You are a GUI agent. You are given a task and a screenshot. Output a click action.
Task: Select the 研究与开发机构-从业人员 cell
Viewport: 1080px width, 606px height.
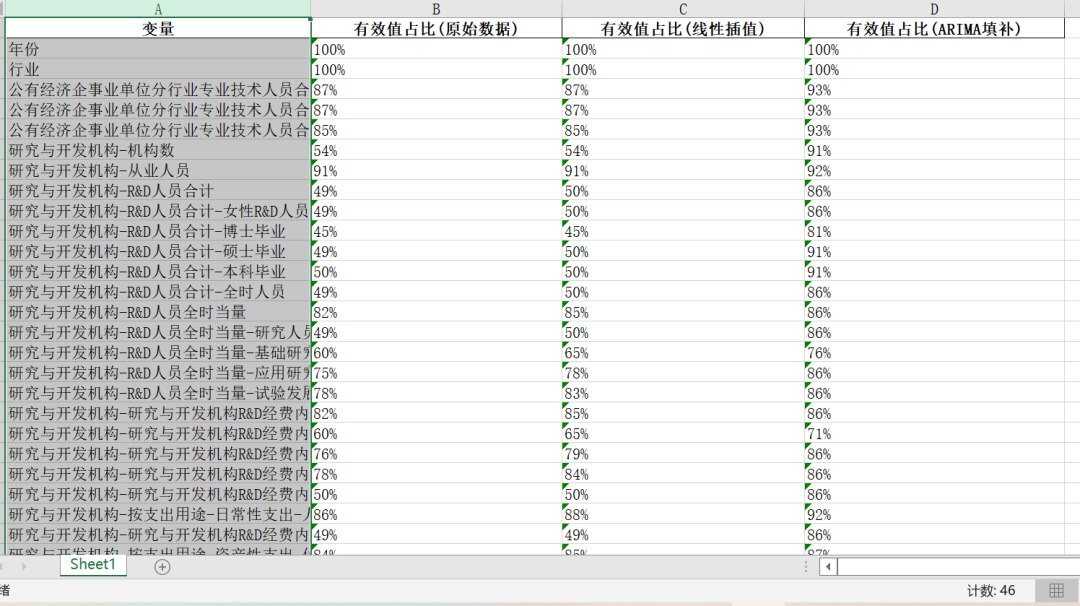tap(158, 171)
